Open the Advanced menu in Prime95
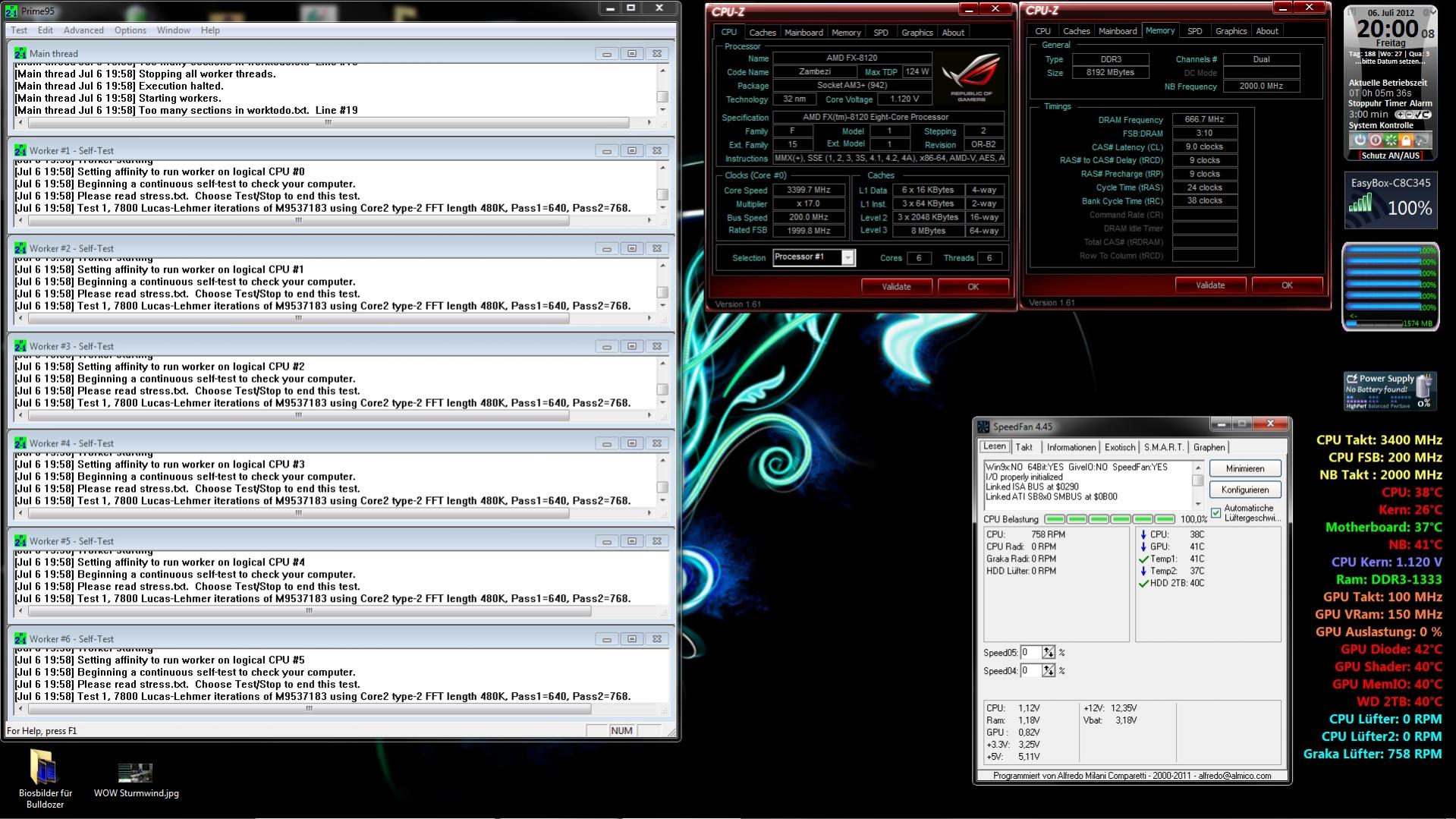Viewport: 1456px width, 819px height. (x=83, y=30)
